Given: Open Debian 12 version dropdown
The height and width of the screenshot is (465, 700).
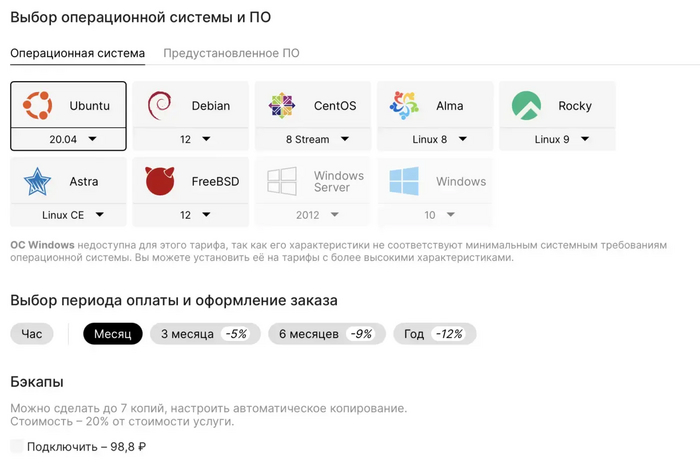Looking at the screenshot, I should [191, 139].
